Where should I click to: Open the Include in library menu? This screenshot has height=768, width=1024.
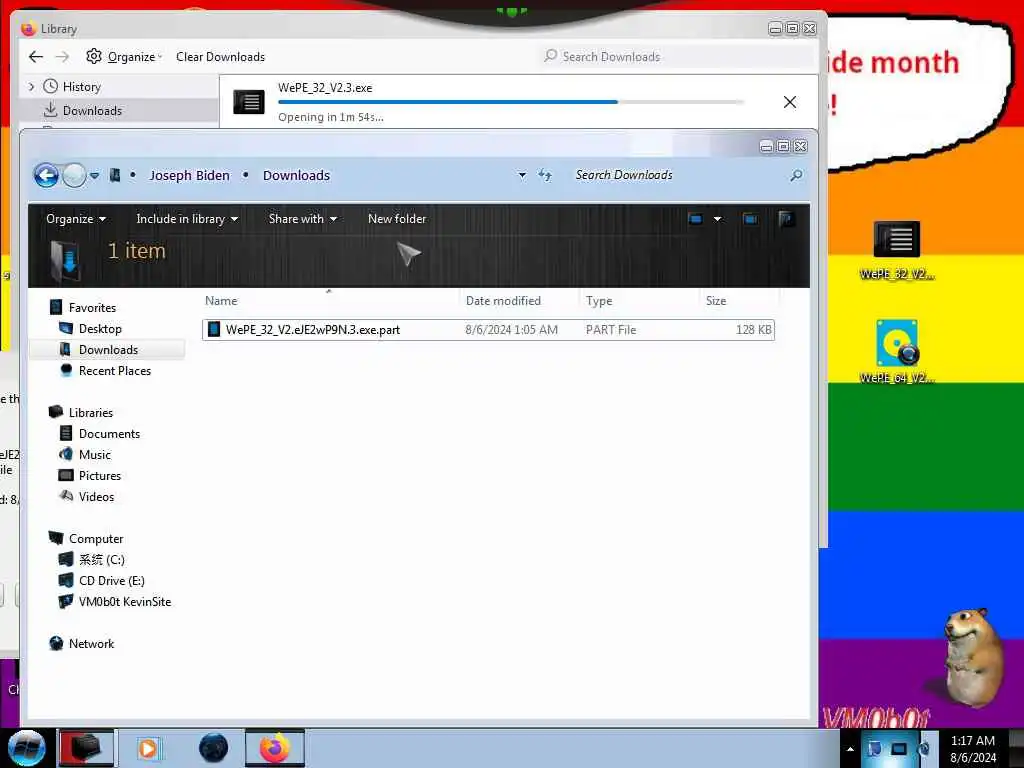(187, 219)
